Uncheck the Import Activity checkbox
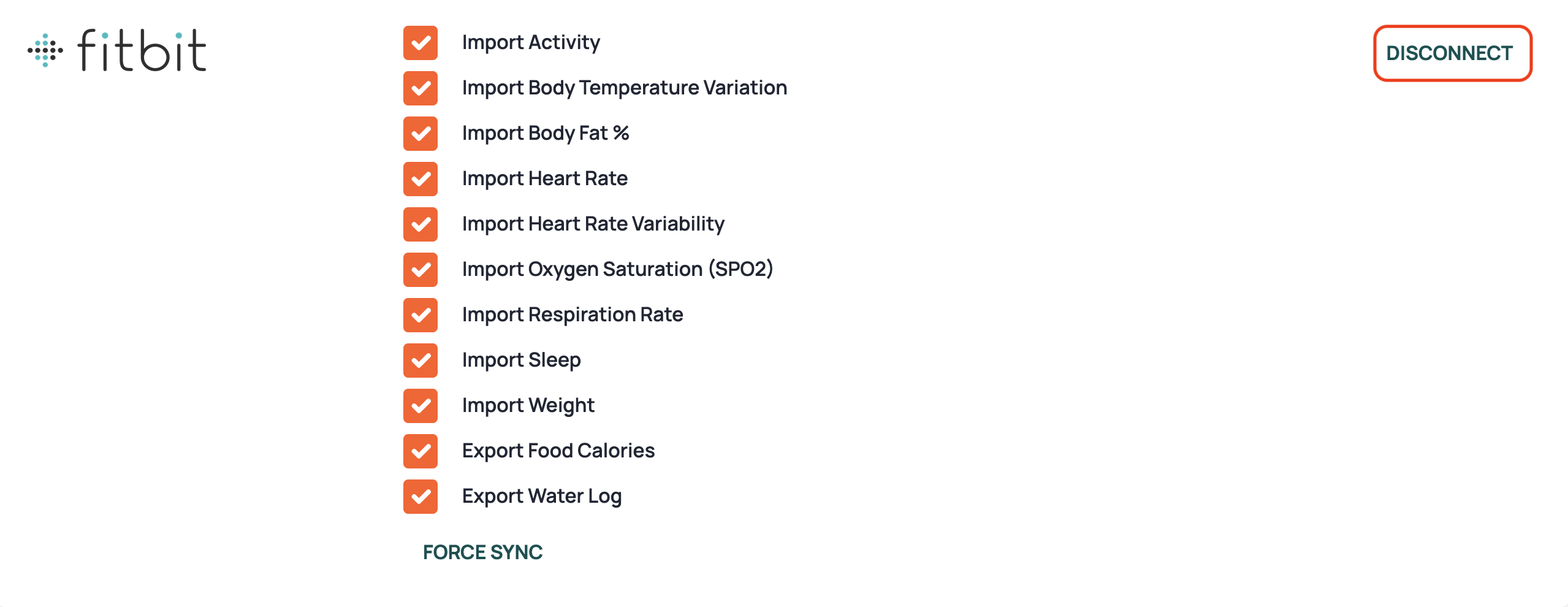This screenshot has width=1568, height=607. click(x=421, y=43)
